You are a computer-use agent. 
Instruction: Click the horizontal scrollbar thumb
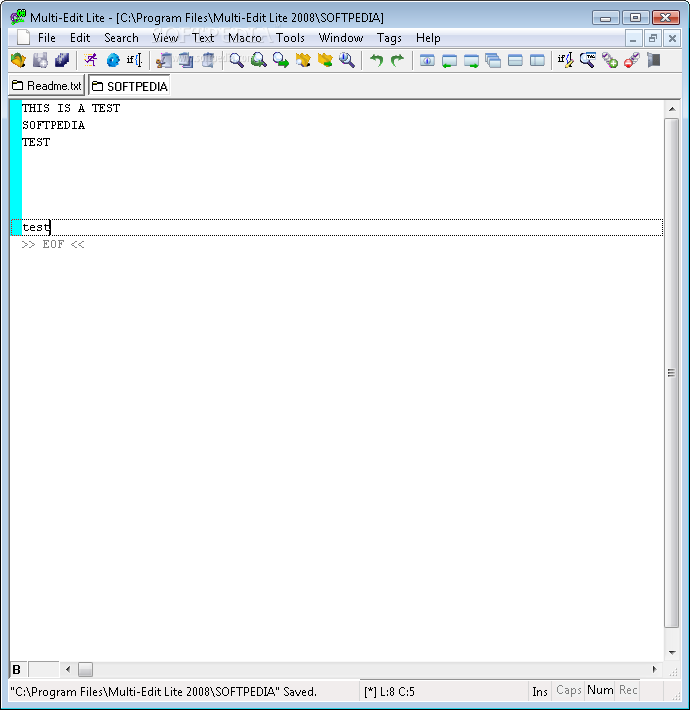[x=85, y=669]
